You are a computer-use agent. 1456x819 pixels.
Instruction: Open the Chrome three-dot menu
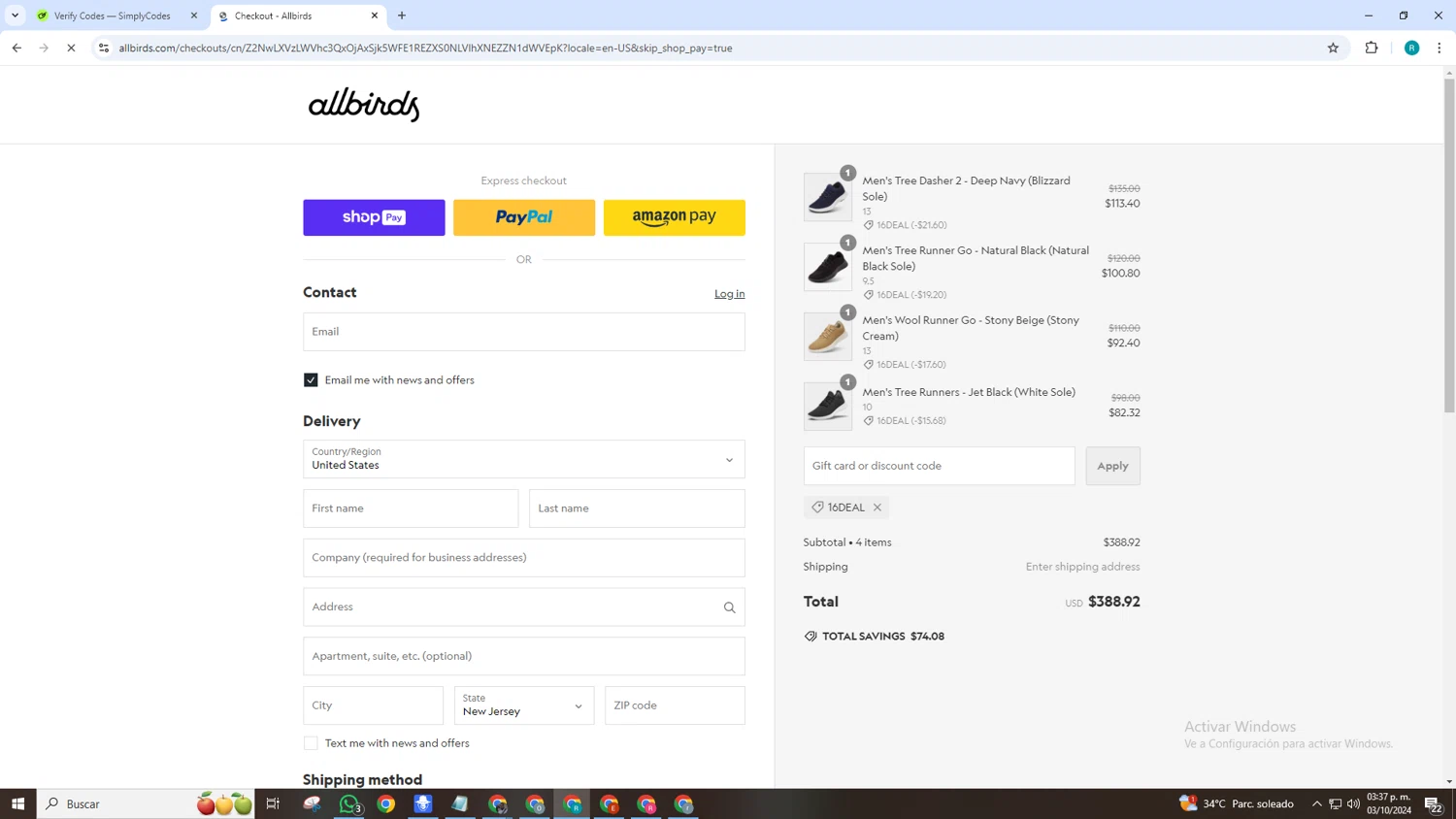pyautogui.click(x=1439, y=48)
